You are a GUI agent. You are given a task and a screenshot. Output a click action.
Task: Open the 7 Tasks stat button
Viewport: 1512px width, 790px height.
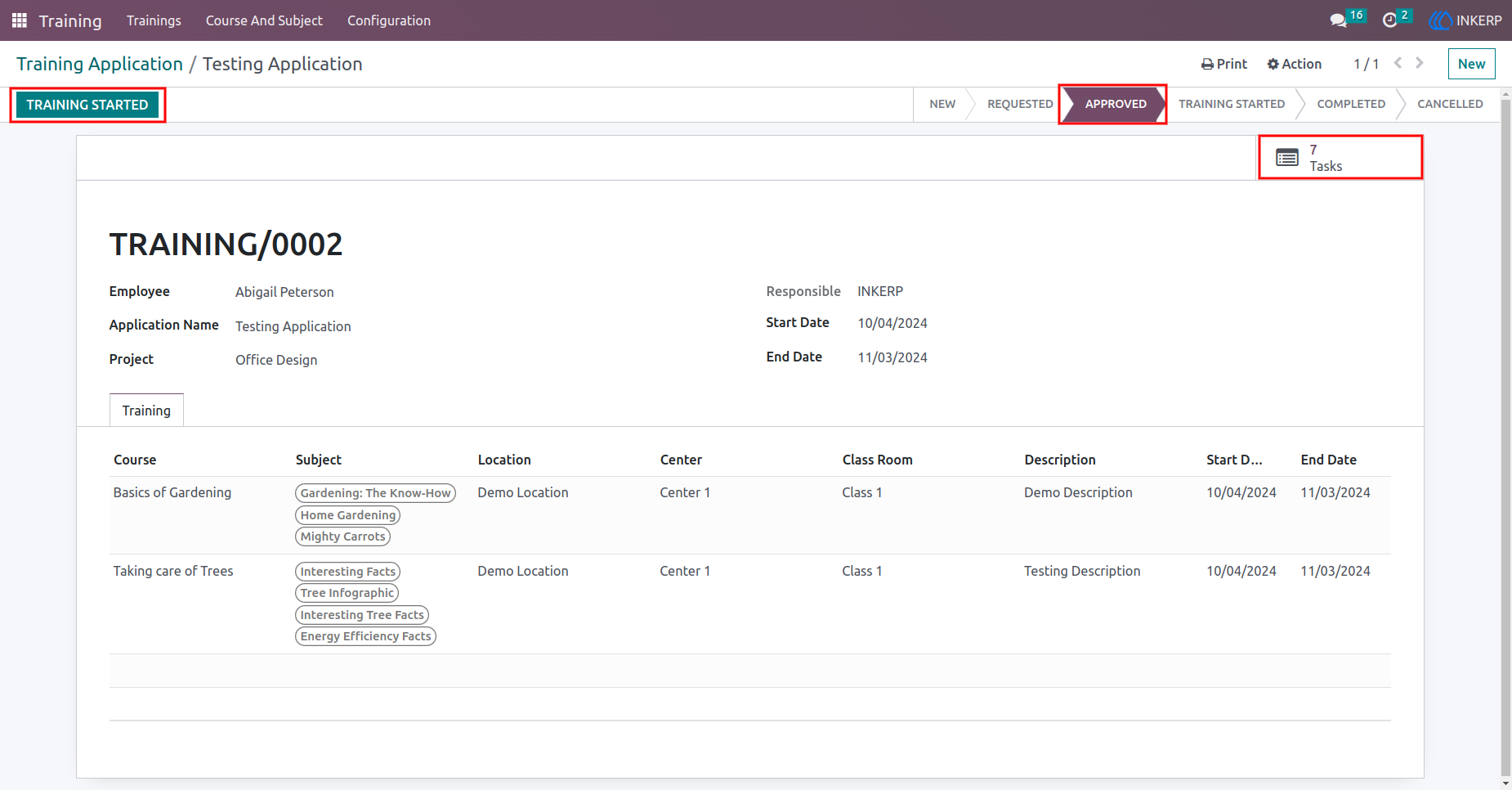click(x=1340, y=158)
